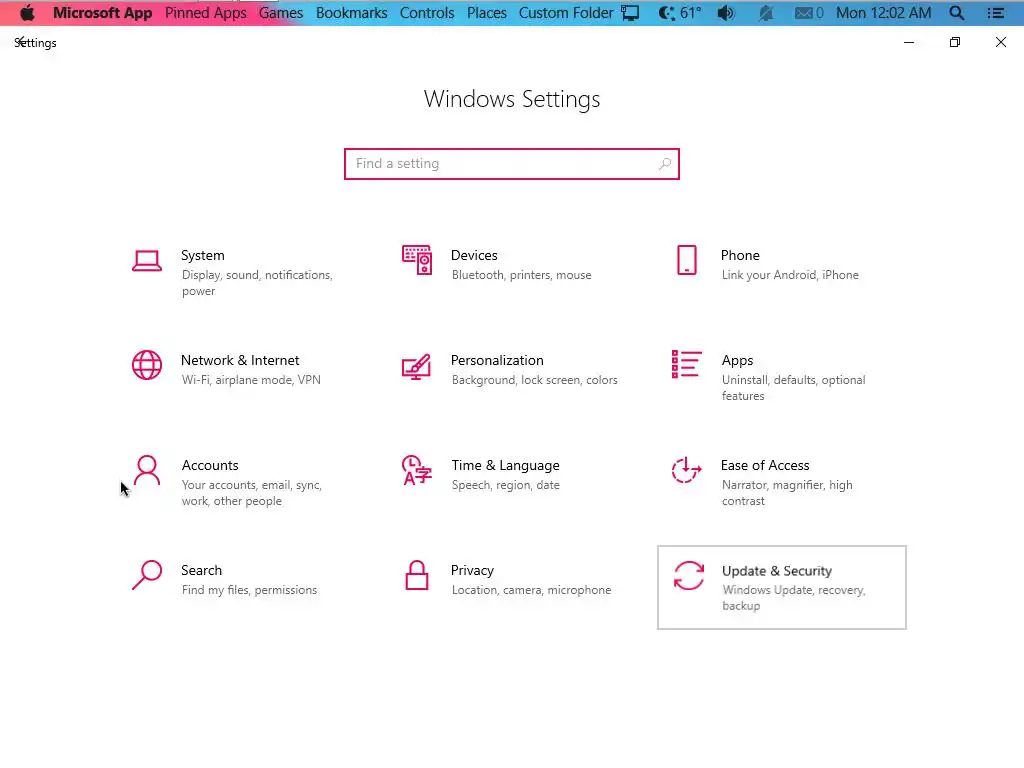Open the Search category heading
Viewport: 1024px width, 768px height.
[201, 571]
